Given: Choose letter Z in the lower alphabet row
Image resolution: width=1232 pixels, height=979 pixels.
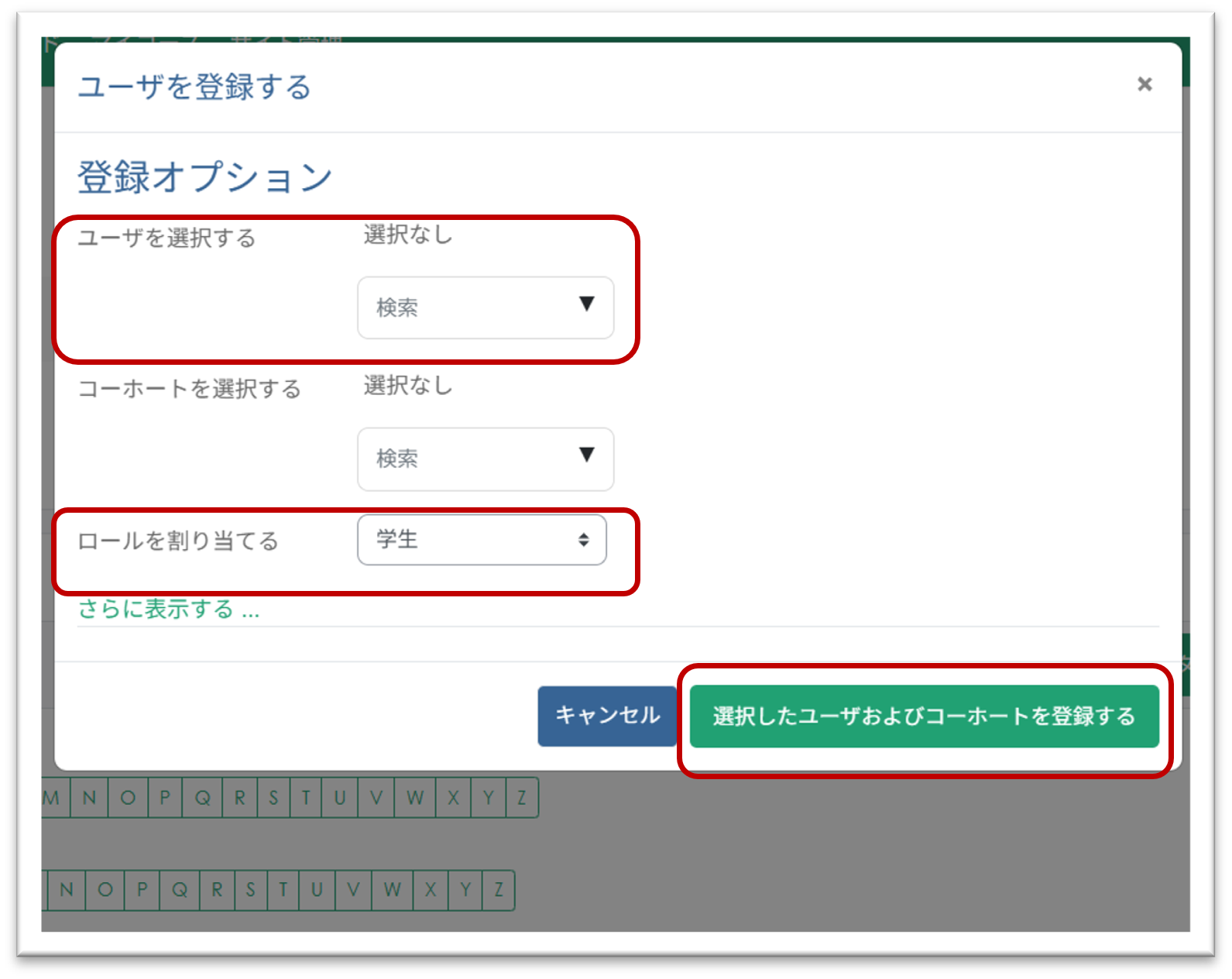Looking at the screenshot, I should (x=499, y=890).
